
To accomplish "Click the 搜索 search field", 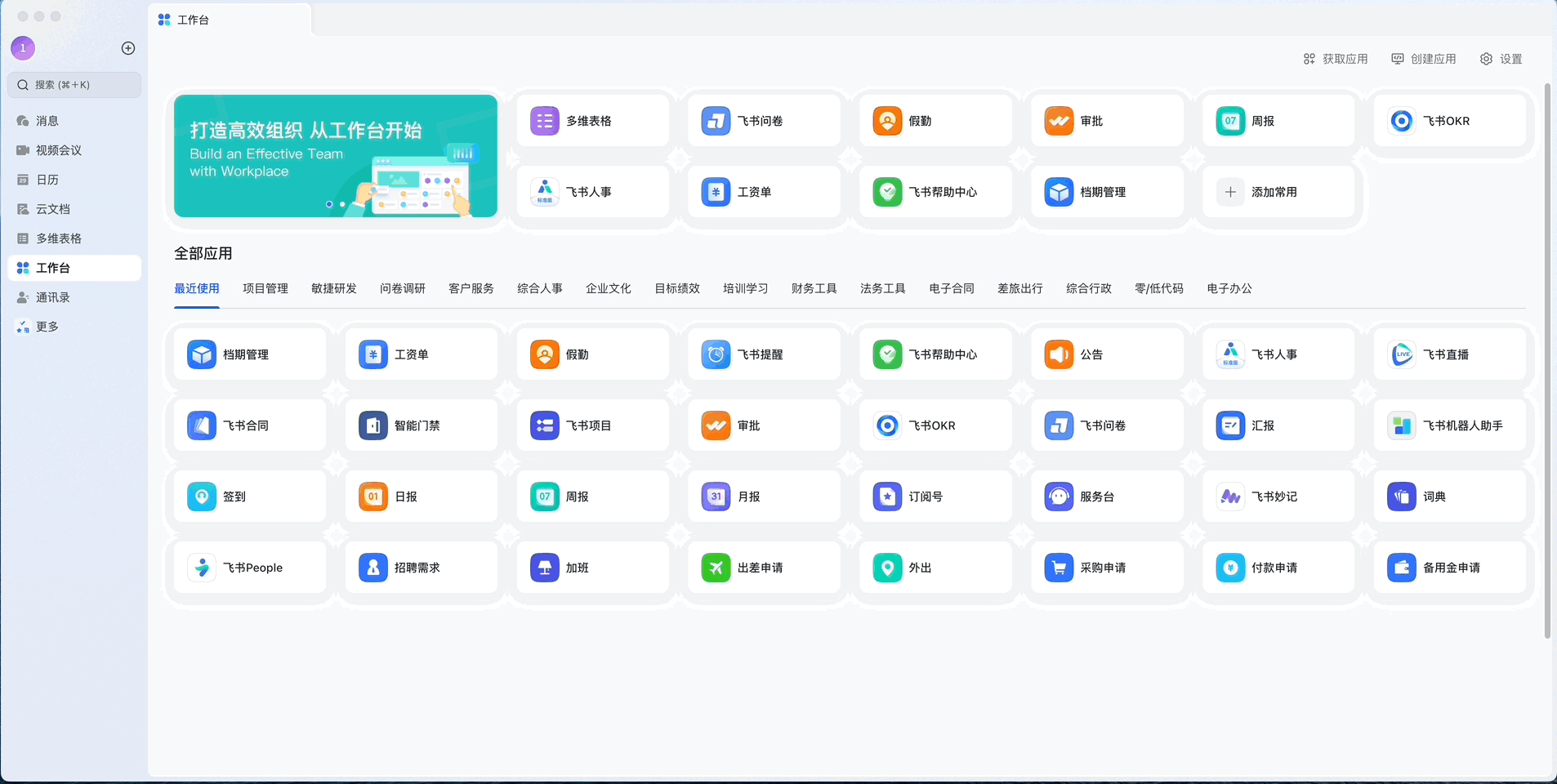I will (74, 85).
